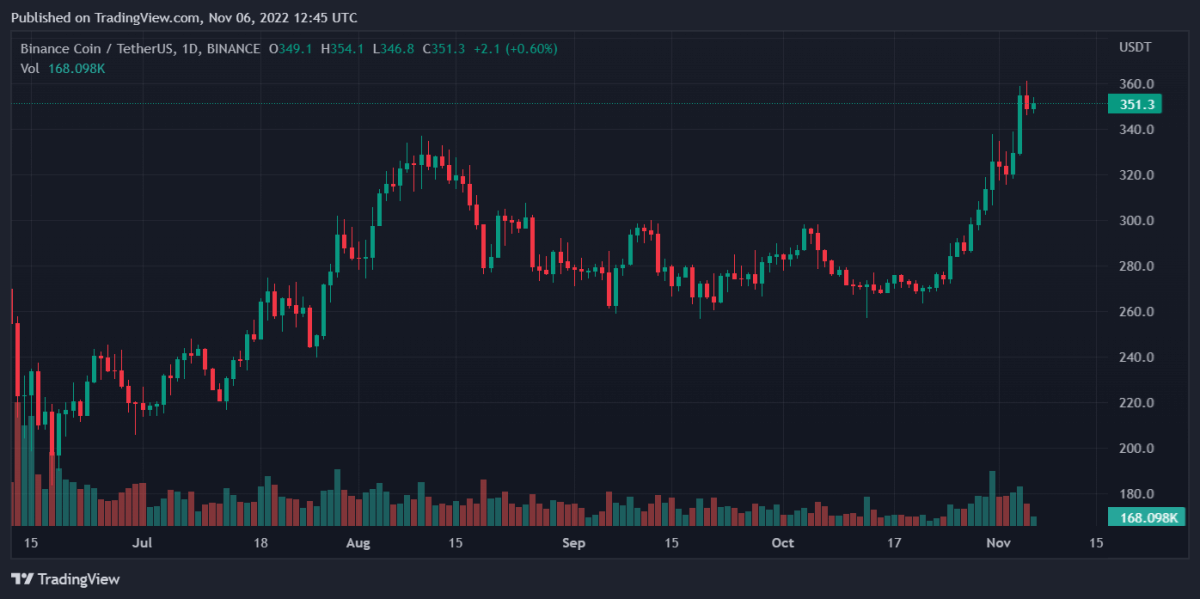Click the TradingView logo in bottom corner

[x=65, y=579]
